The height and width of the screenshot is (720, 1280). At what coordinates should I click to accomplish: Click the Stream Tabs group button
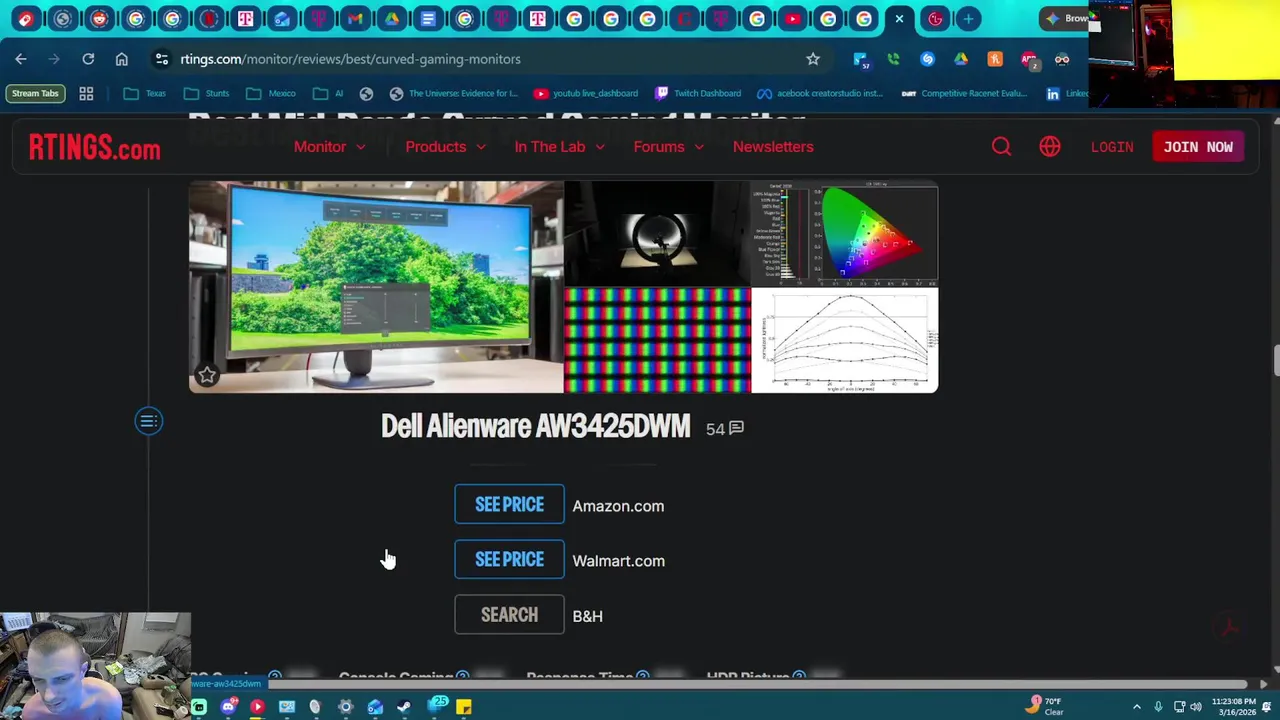[35, 93]
